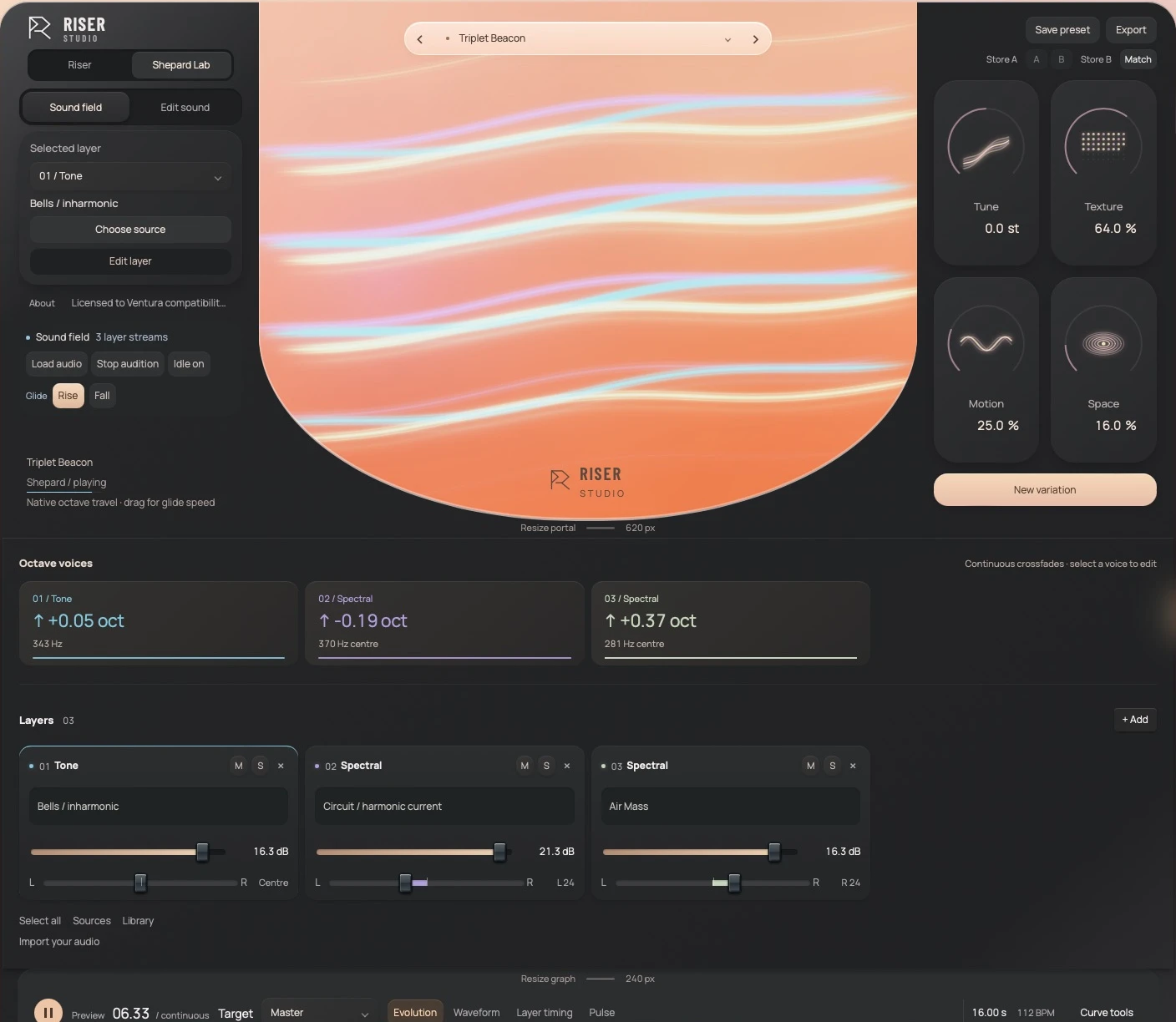This screenshot has height=1022, width=1176.
Task: Go to previous preset arrow
Action: 420,39
